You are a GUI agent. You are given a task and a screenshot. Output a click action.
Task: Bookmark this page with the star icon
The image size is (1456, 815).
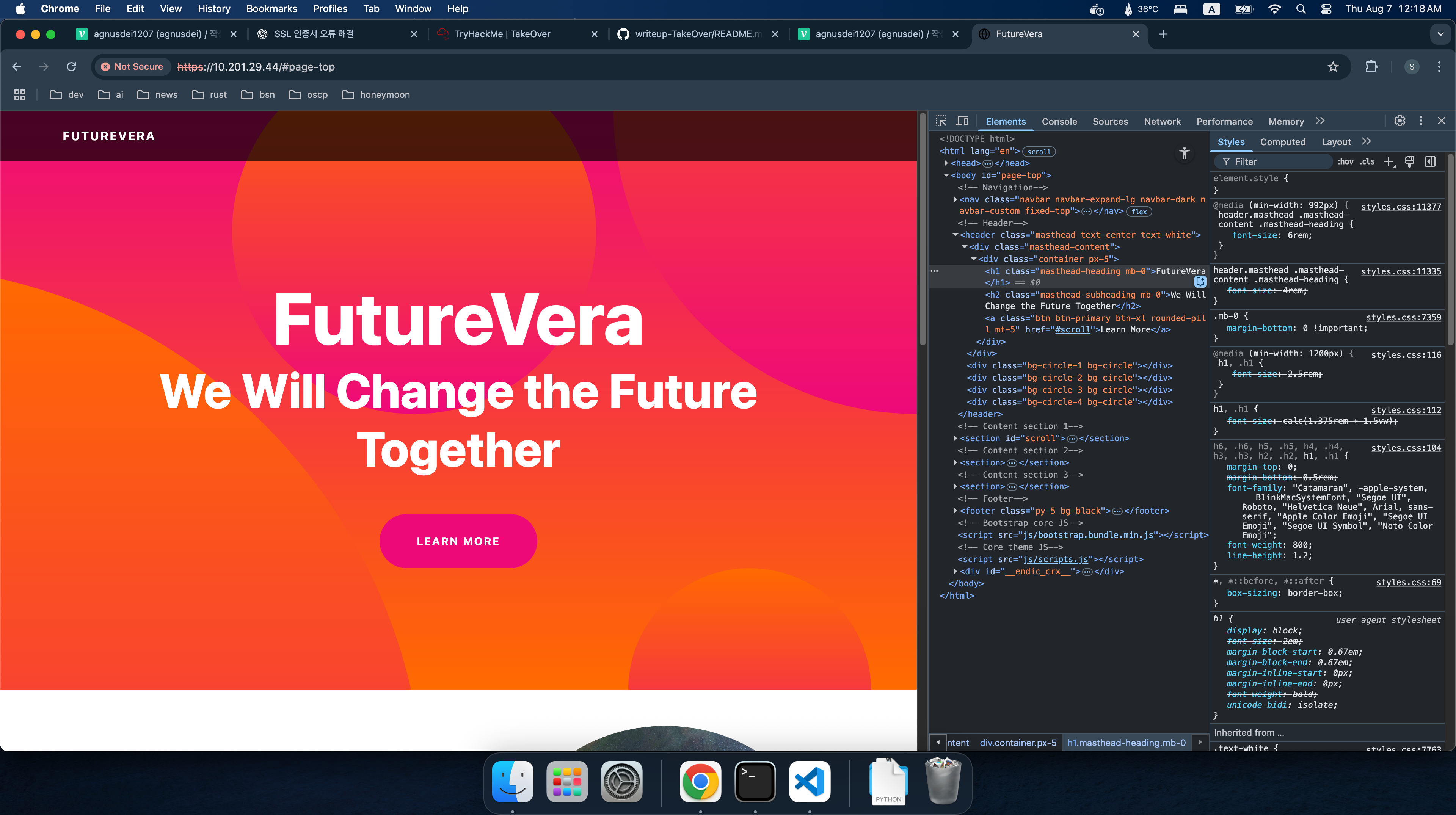(1333, 67)
